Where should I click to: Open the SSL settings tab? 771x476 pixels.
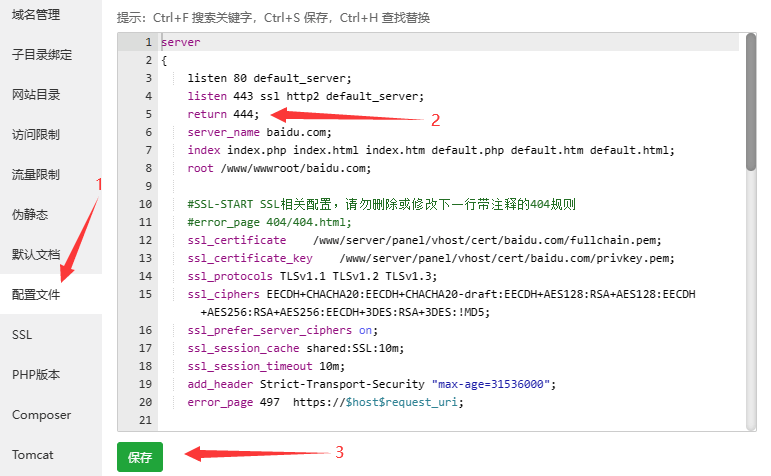(x=22, y=335)
